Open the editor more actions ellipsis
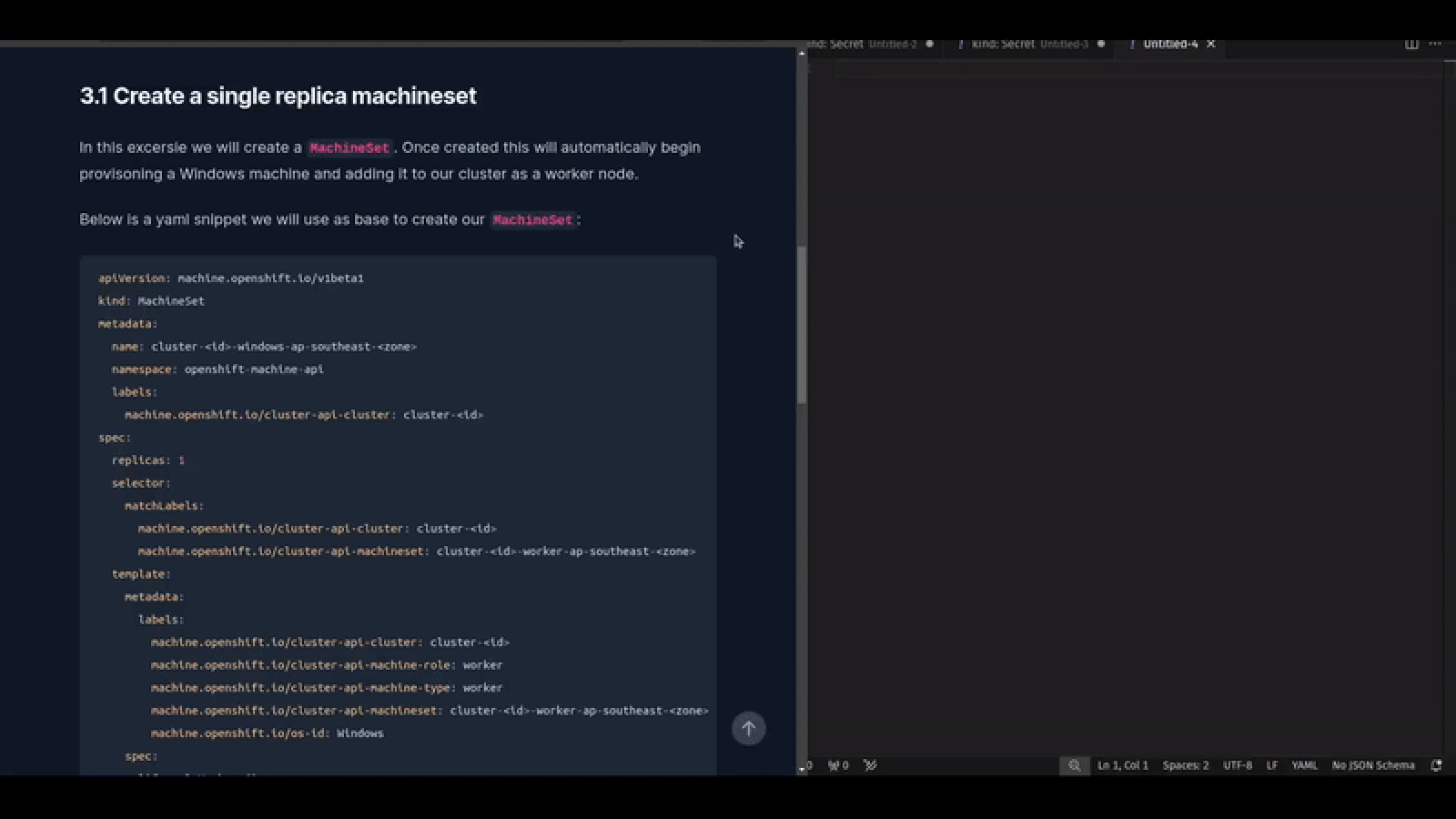Viewport: 1456px width, 819px height. (1435, 44)
